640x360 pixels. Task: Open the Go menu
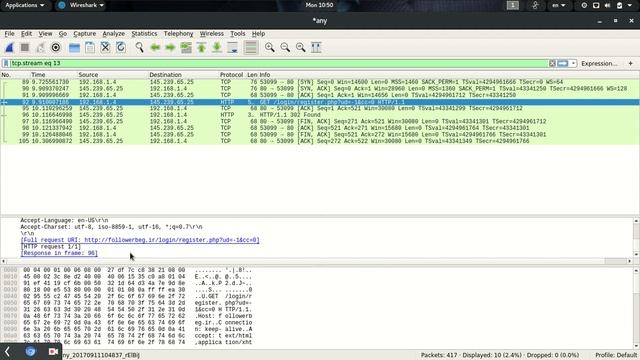(62, 33)
